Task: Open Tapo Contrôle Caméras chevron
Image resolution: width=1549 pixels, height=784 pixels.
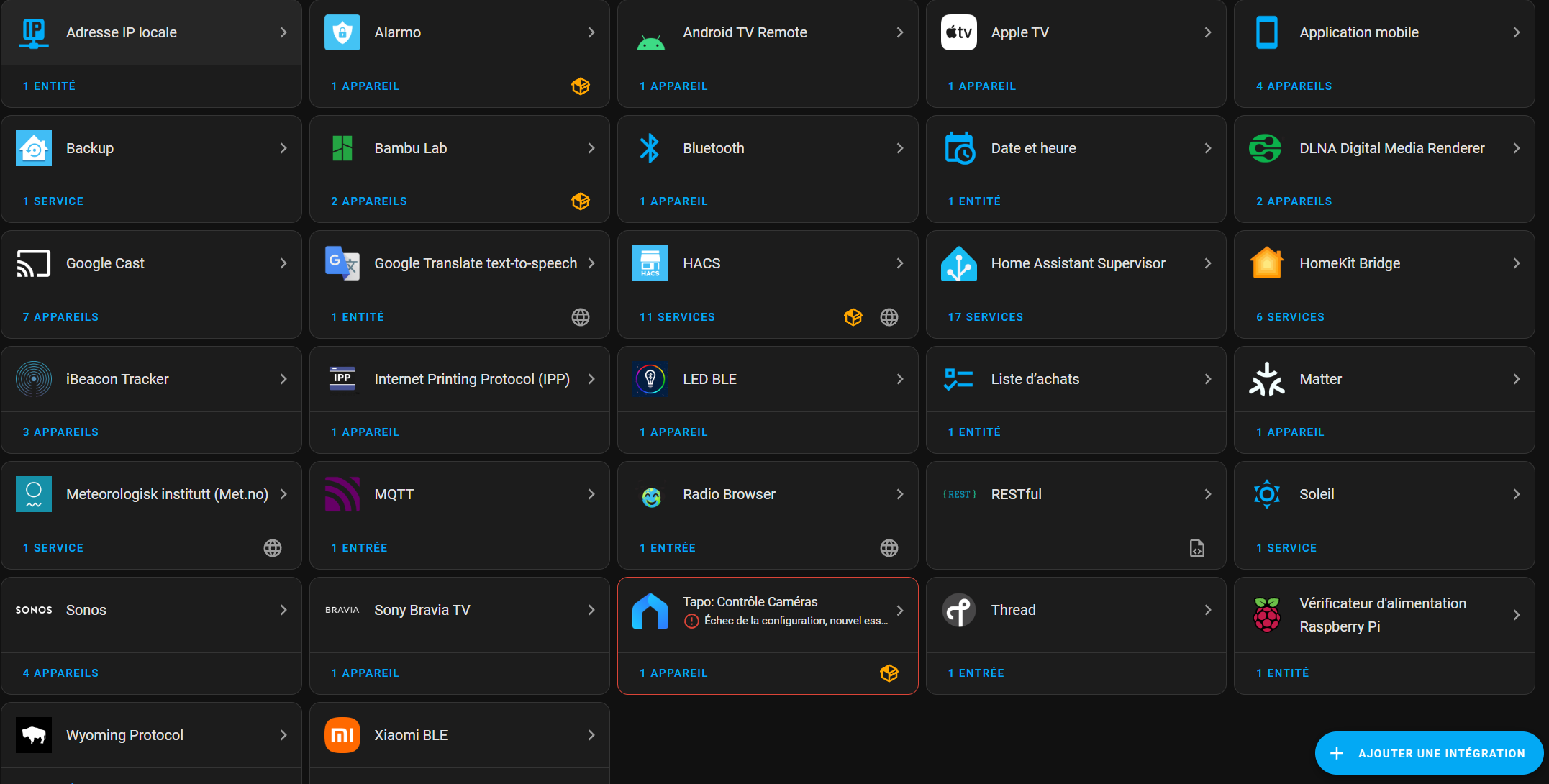Action: coord(900,611)
